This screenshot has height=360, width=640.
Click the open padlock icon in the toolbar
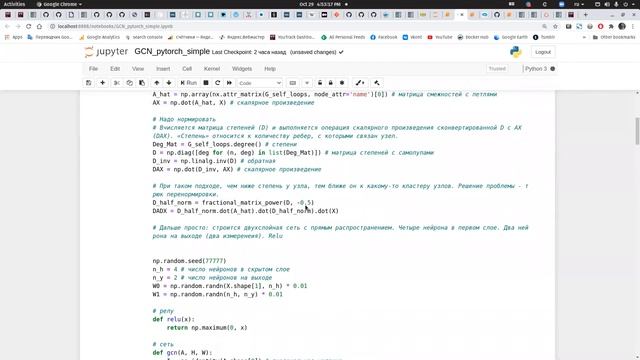[x=320, y=83]
